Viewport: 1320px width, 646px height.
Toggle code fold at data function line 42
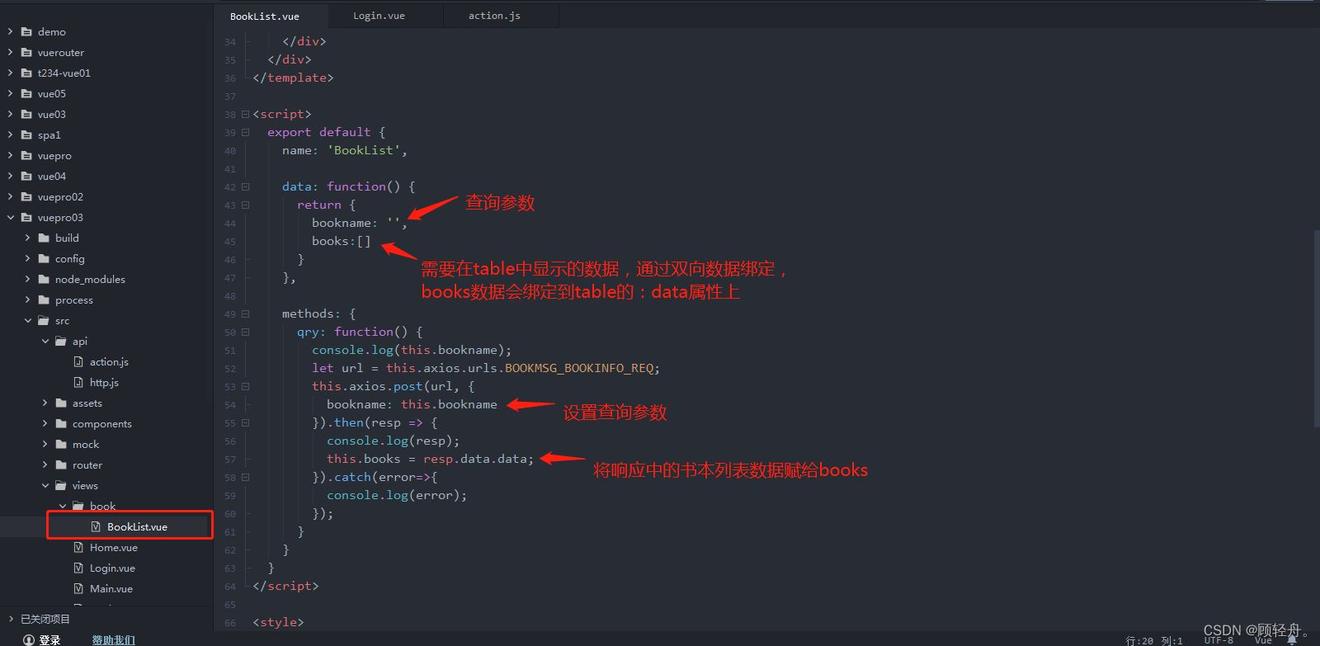(245, 187)
